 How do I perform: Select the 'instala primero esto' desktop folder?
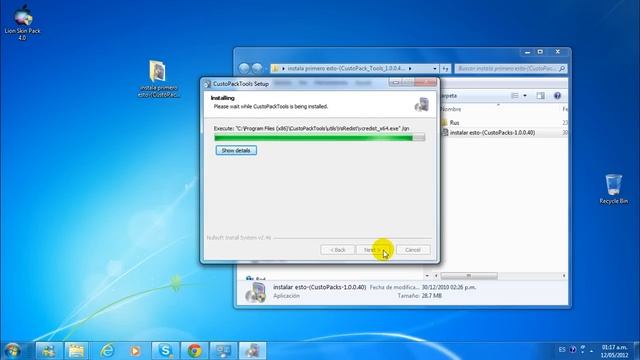pos(158,79)
